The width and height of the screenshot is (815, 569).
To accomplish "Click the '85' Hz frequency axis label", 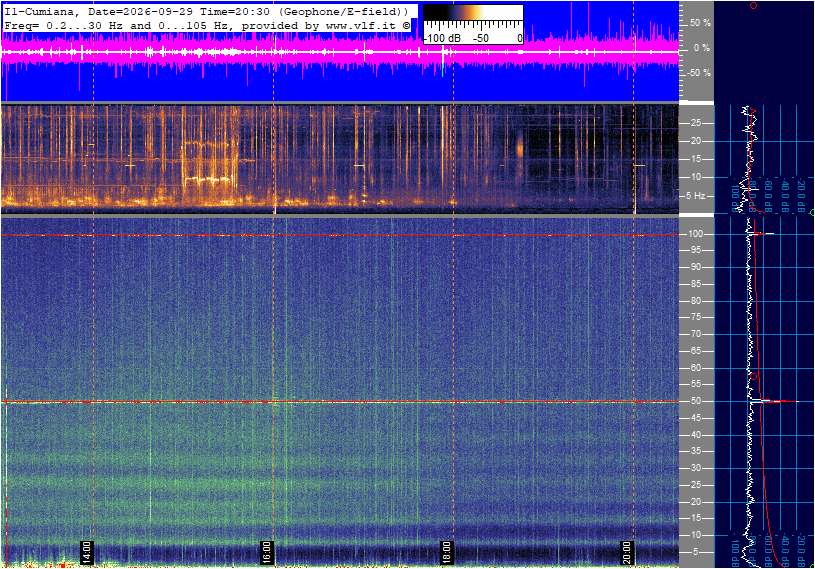I will click(695, 284).
